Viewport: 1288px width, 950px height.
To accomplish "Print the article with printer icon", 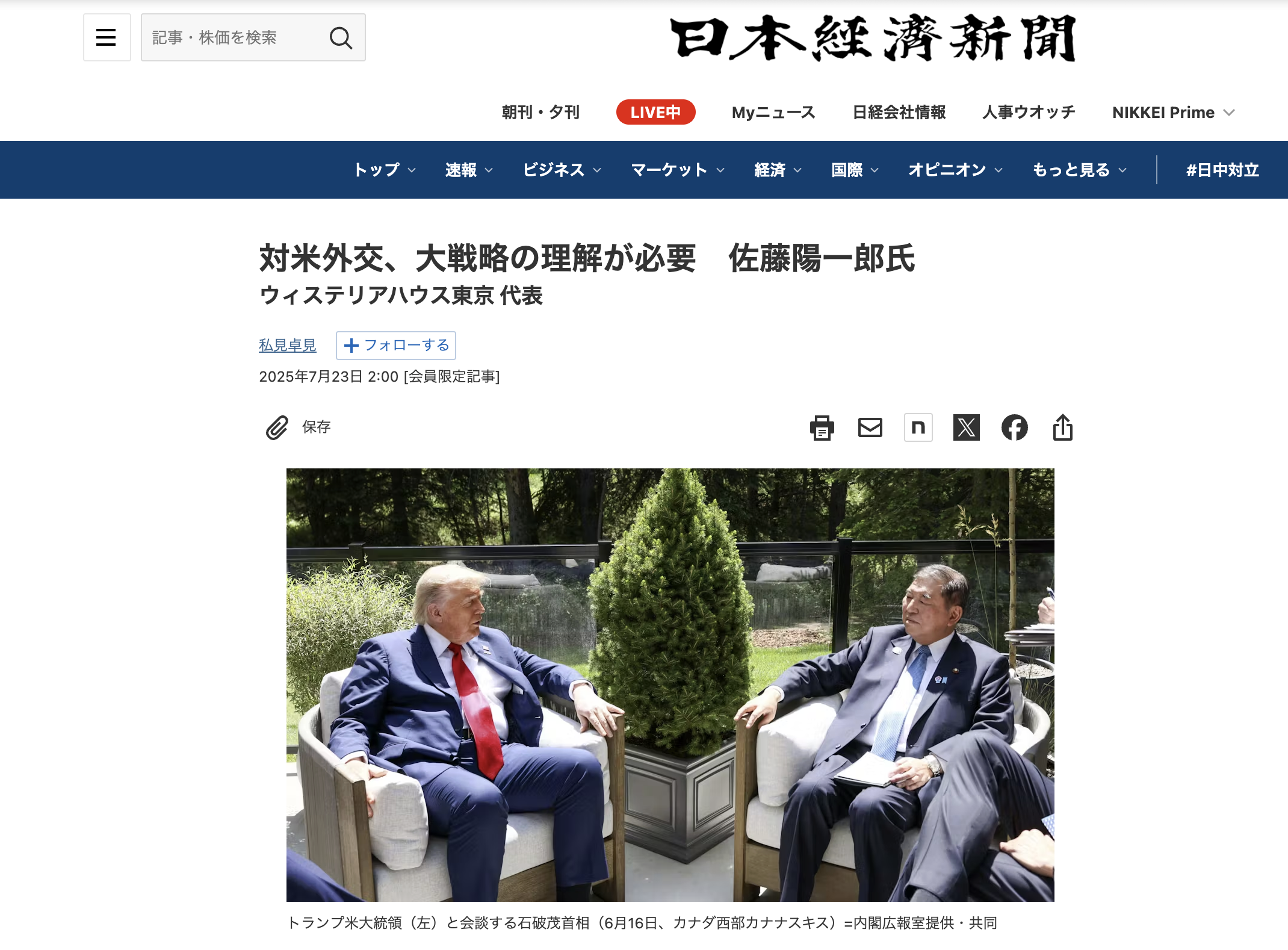I will (x=822, y=427).
